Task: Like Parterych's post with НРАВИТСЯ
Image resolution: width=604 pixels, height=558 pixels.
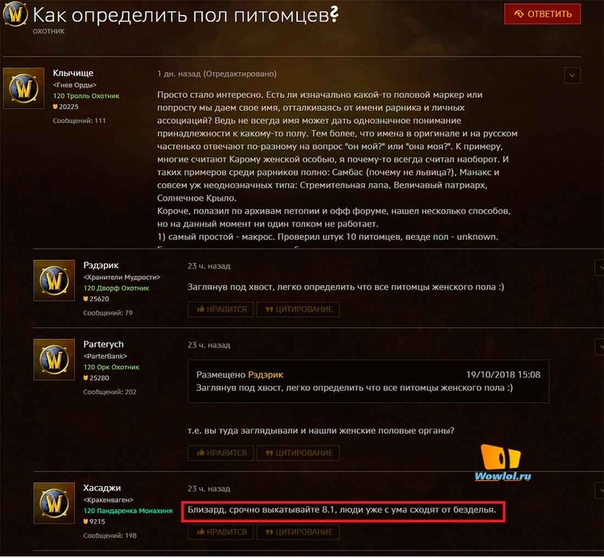Action: click(221, 453)
